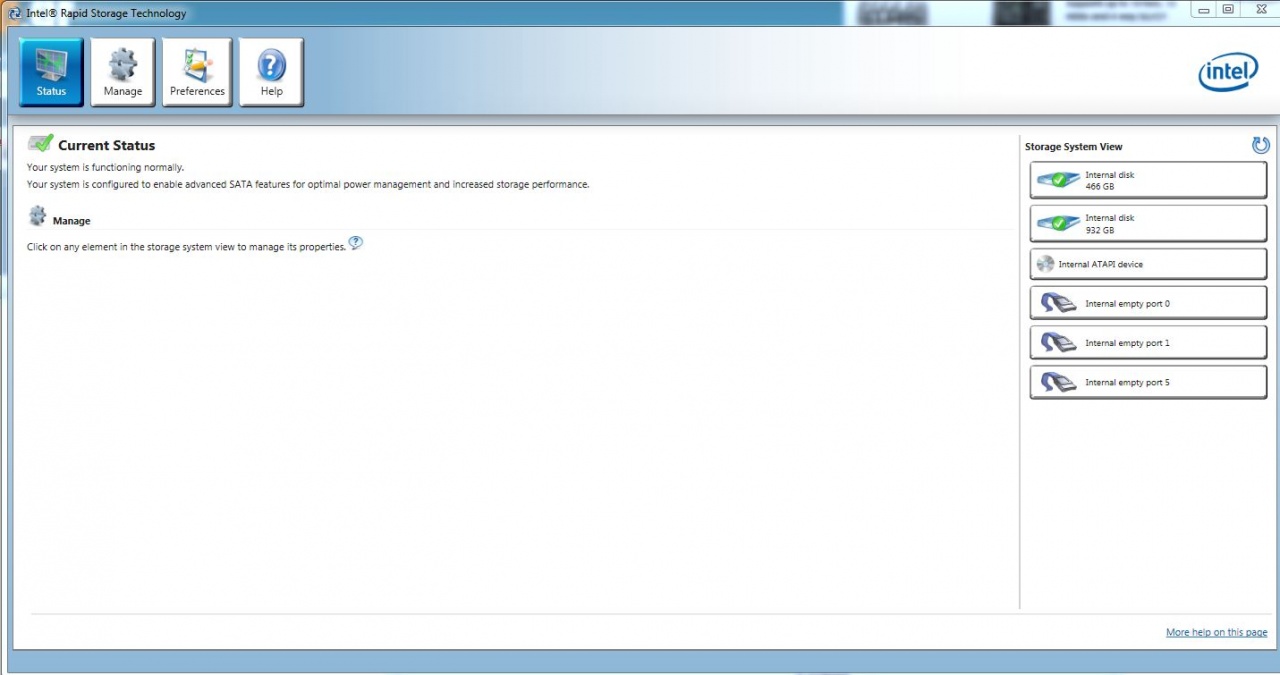Image resolution: width=1280 pixels, height=675 pixels.
Task: Open the Help tab
Action: point(271,72)
